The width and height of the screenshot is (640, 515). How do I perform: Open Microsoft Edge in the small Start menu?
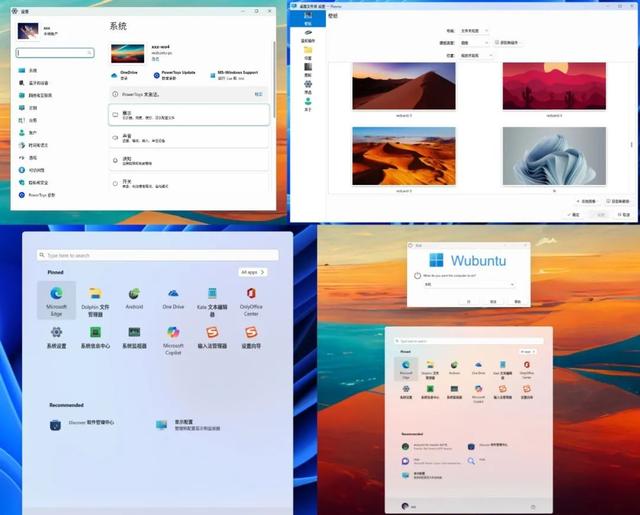(x=406, y=369)
